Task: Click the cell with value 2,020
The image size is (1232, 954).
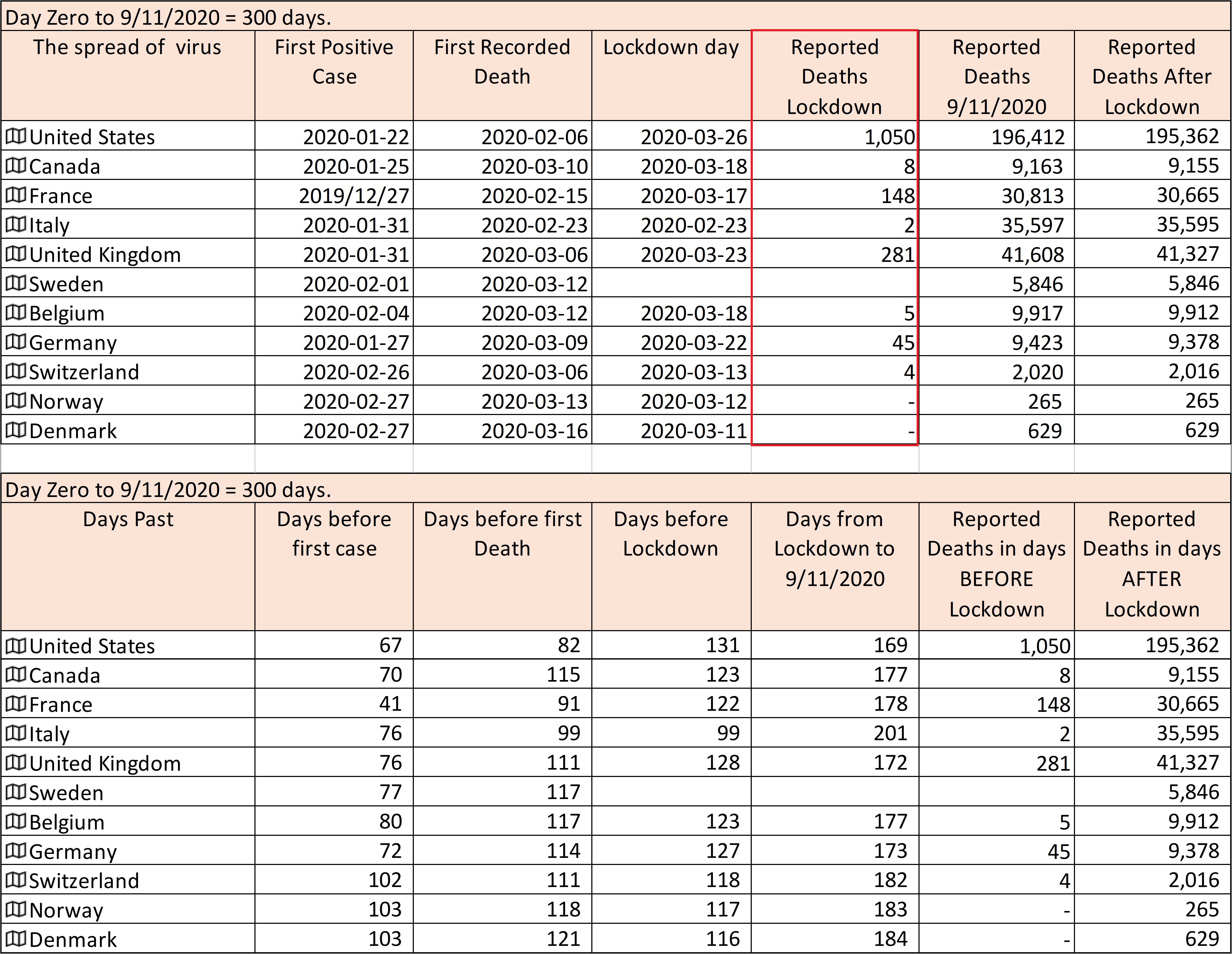Action: coord(997,371)
